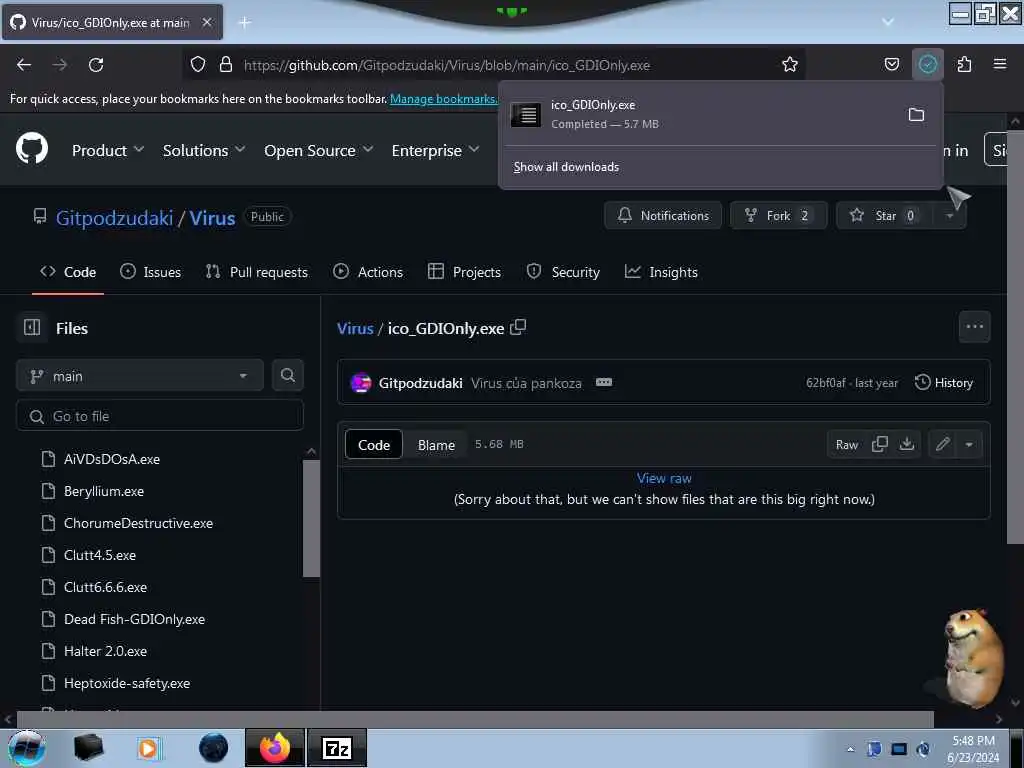Screen dimensions: 1024x768
Task: Star the Virus repository
Action: point(885,216)
